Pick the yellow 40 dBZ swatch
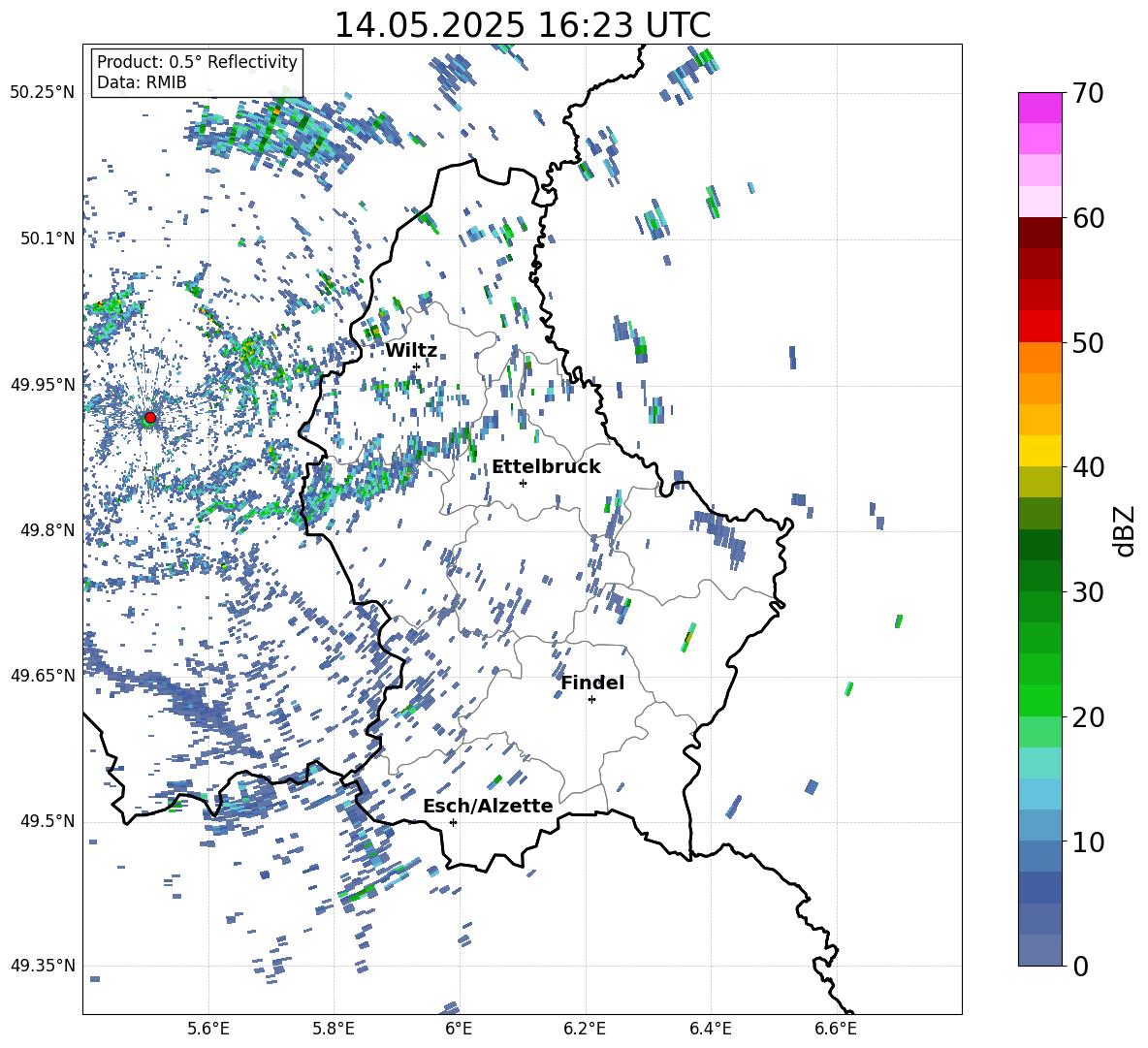 pos(1040,451)
